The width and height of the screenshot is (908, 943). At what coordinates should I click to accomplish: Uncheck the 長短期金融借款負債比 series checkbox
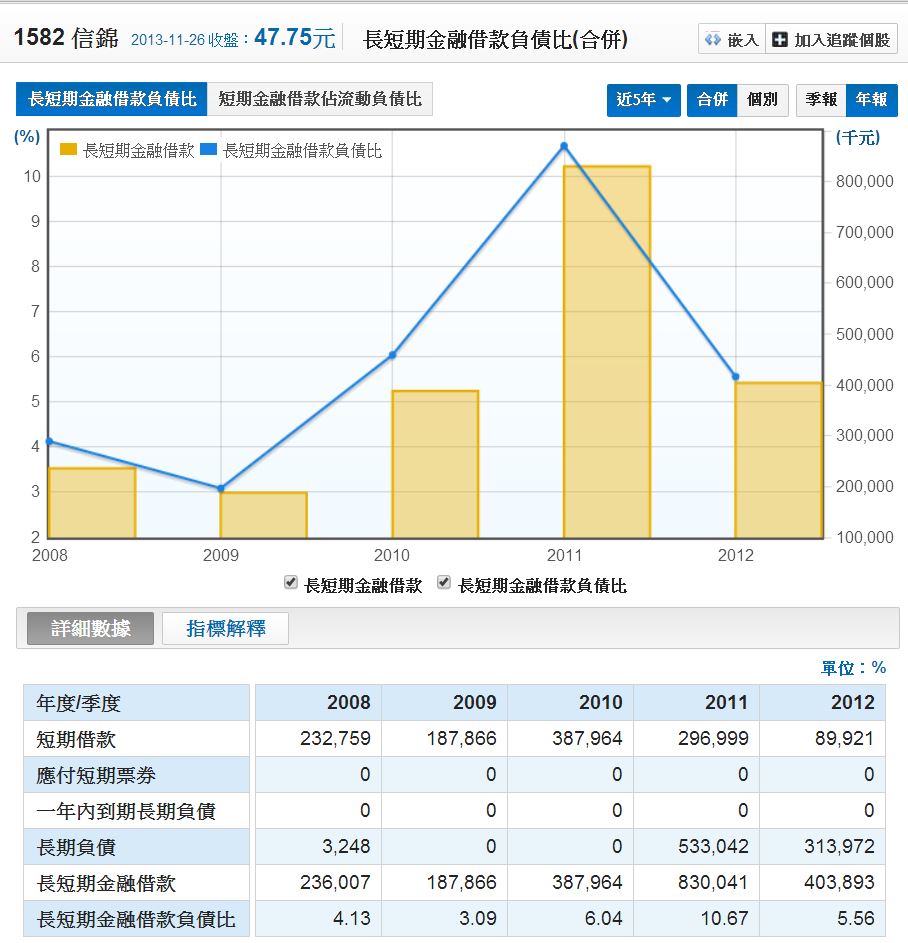pyautogui.click(x=444, y=583)
